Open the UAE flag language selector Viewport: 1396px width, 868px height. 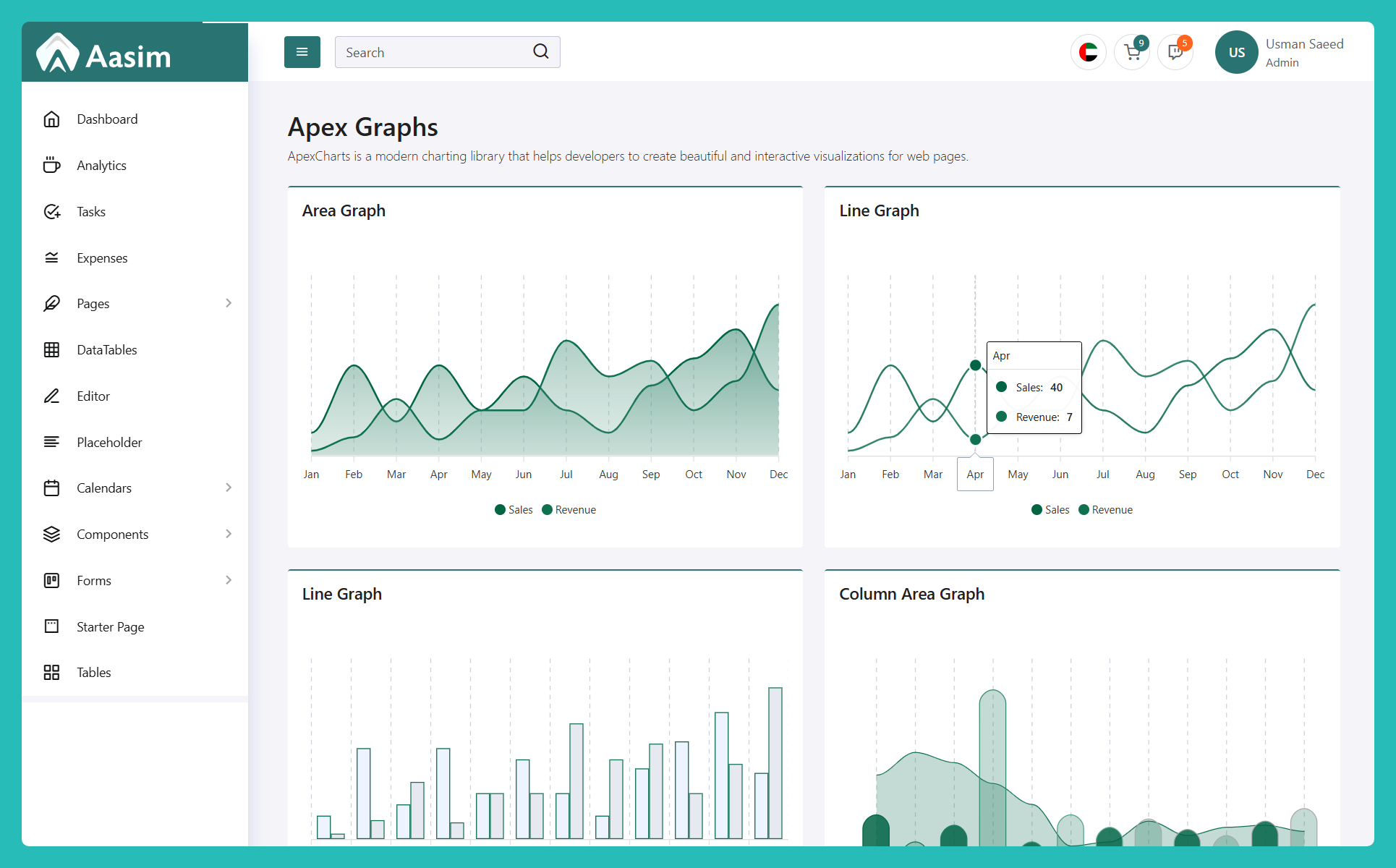[1088, 52]
